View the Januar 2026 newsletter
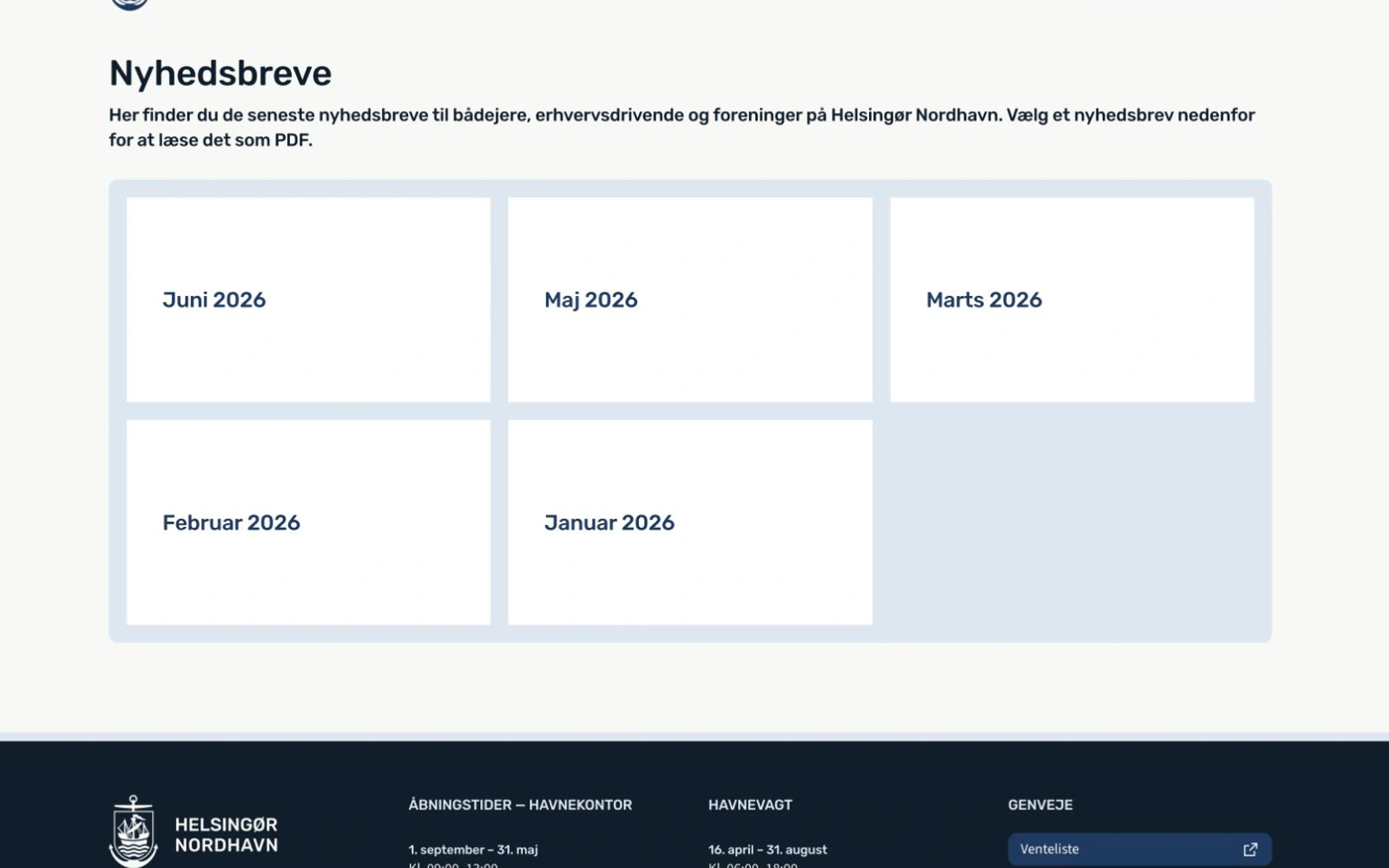 coord(690,523)
